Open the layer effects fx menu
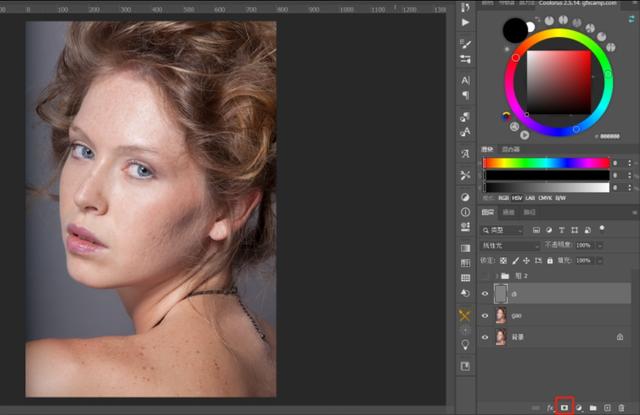640x415 pixels. click(x=549, y=407)
